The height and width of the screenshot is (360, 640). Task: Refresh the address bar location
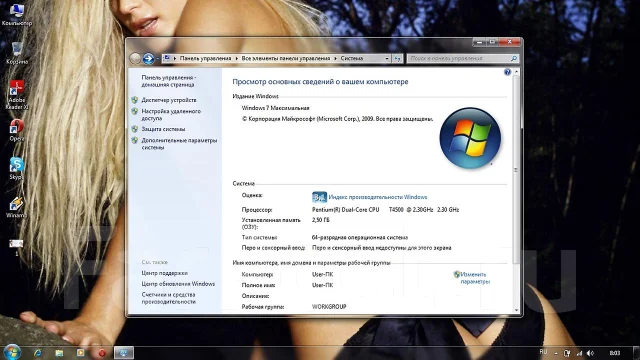398,59
